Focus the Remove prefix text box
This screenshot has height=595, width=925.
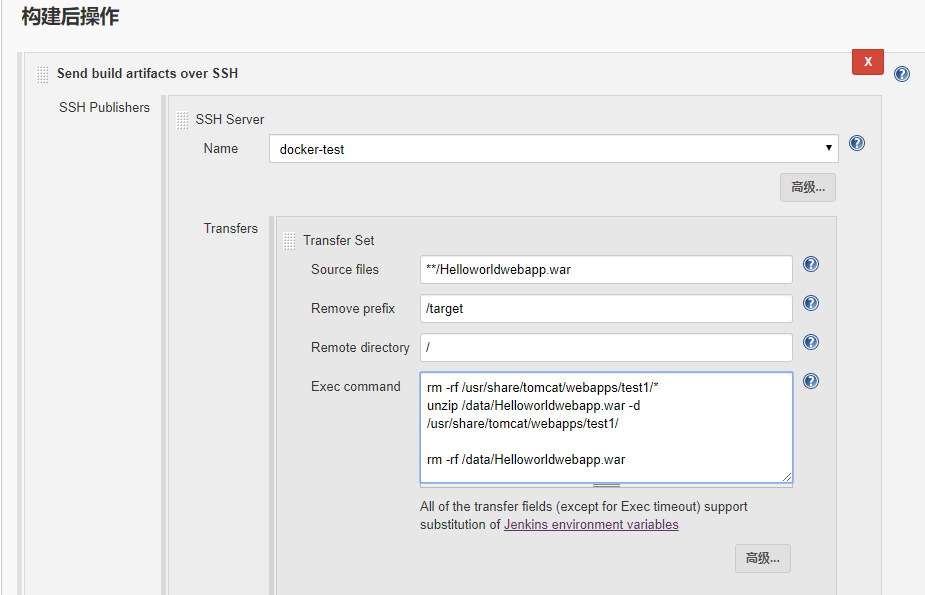click(606, 309)
